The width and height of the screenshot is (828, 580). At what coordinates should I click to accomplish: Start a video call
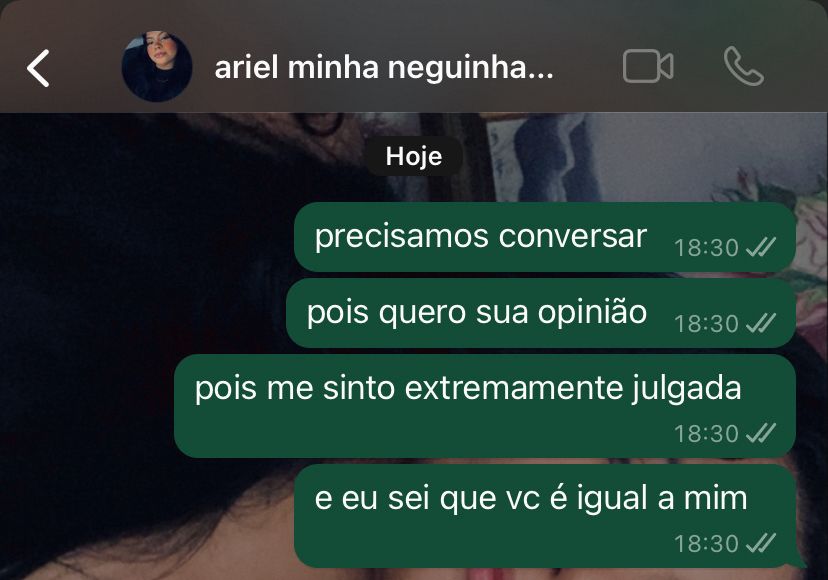648,67
